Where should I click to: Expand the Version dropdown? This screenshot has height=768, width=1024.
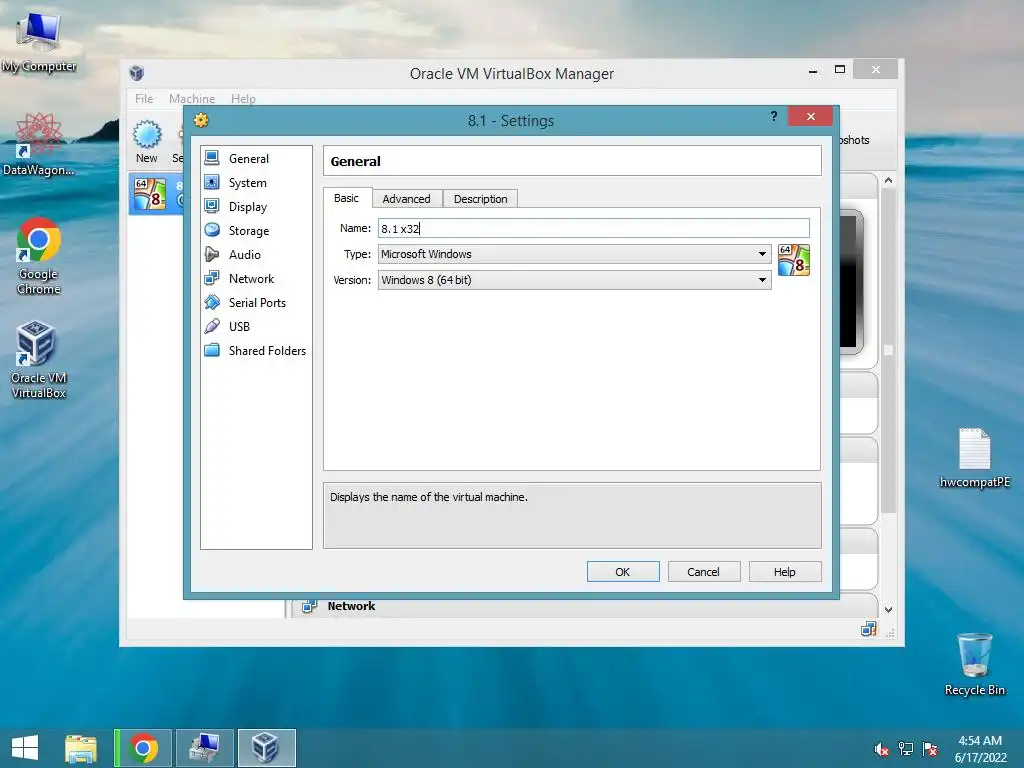[x=762, y=280]
